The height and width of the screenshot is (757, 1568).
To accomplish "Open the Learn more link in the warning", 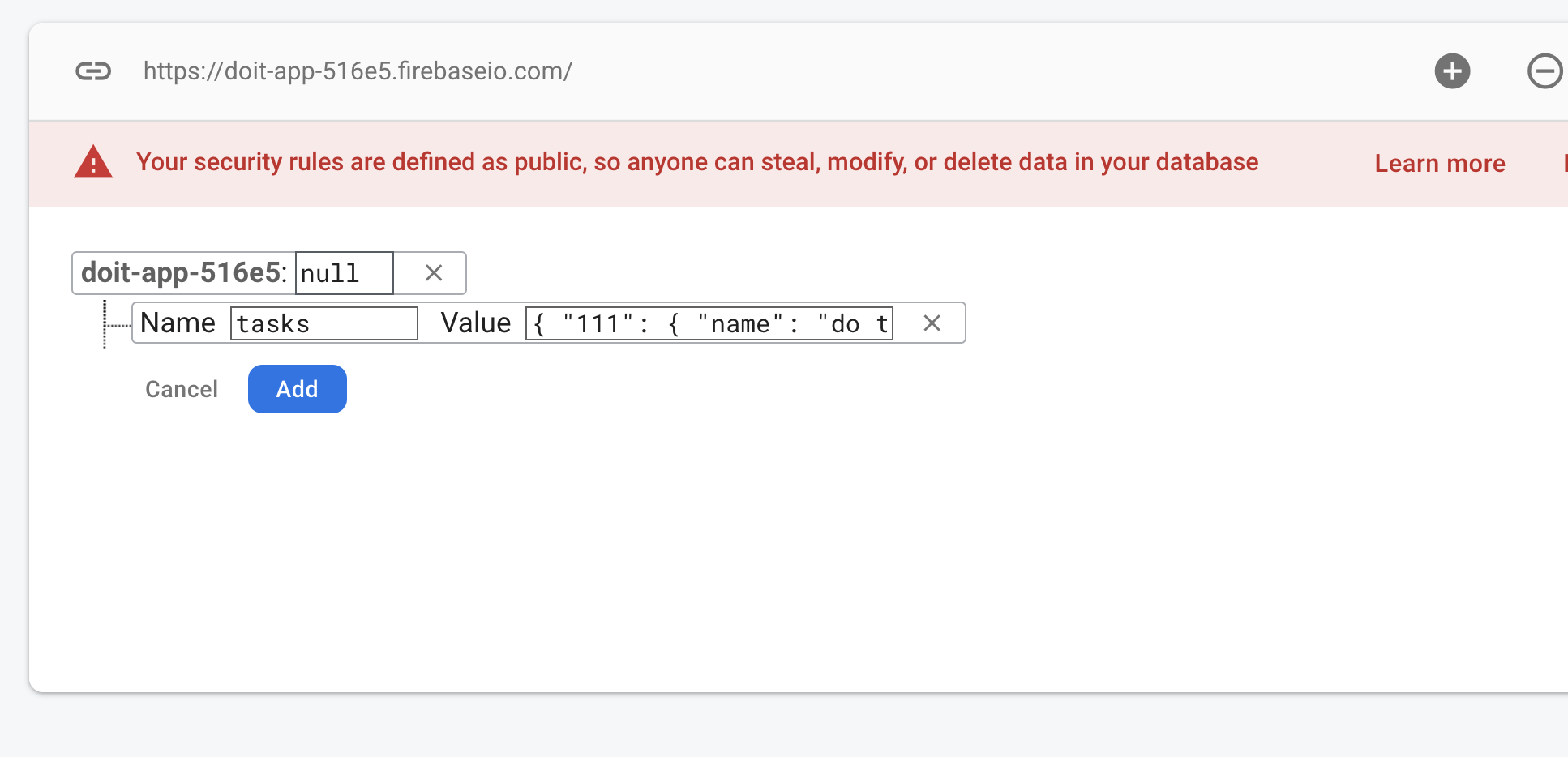I will click(x=1439, y=164).
